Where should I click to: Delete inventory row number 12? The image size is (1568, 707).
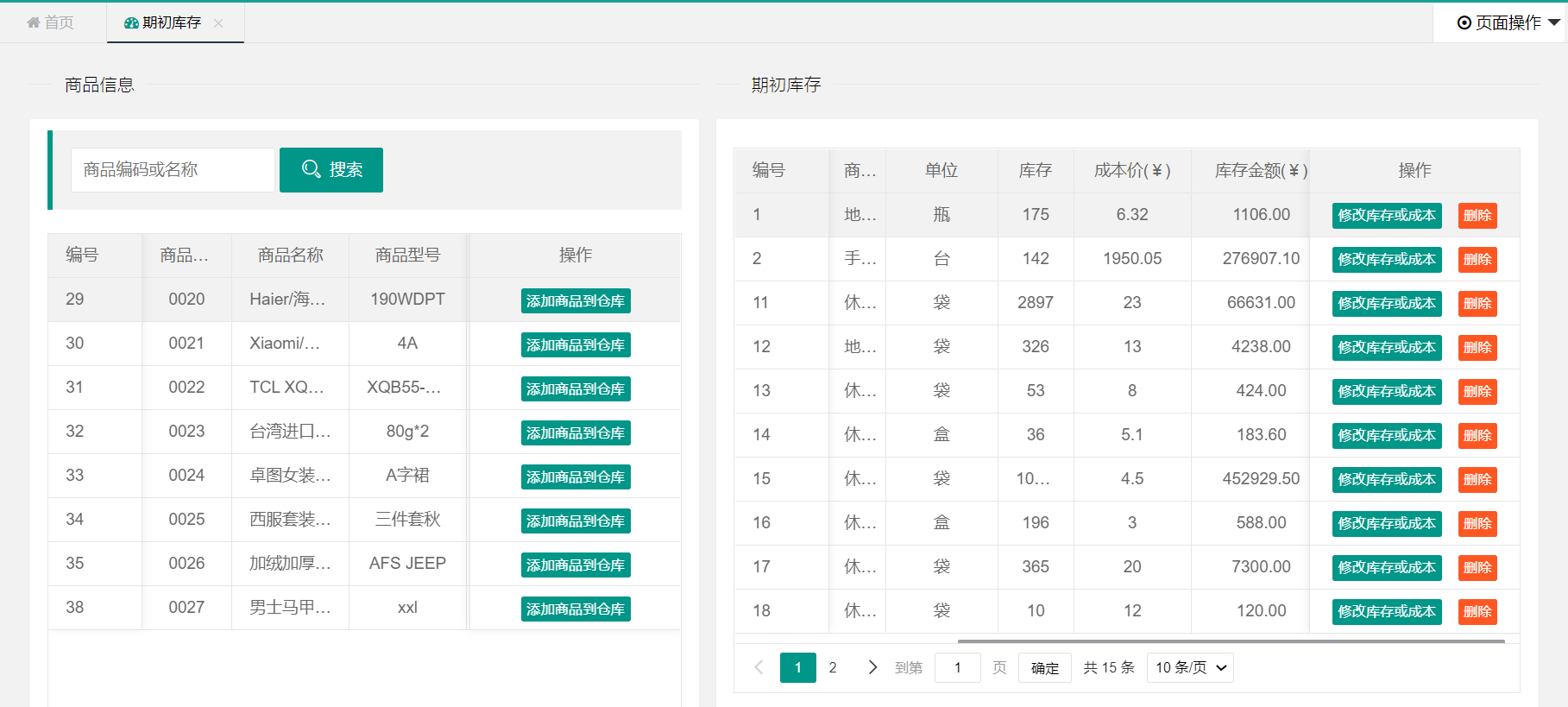(1477, 348)
